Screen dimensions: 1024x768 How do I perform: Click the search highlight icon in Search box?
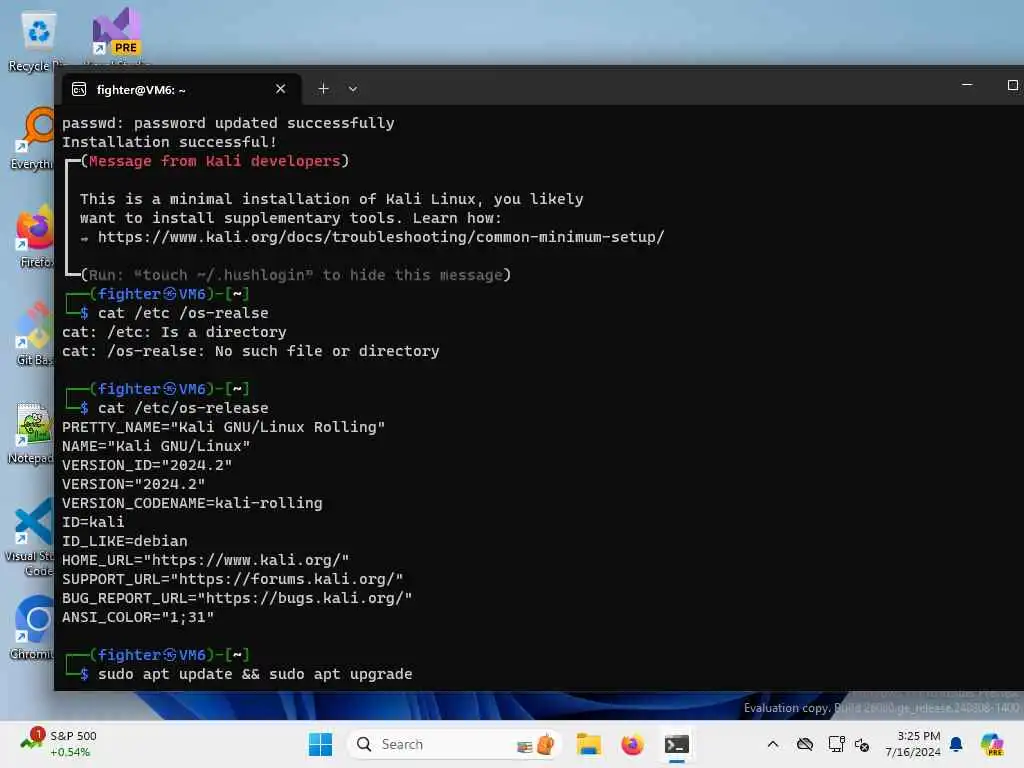coord(536,744)
